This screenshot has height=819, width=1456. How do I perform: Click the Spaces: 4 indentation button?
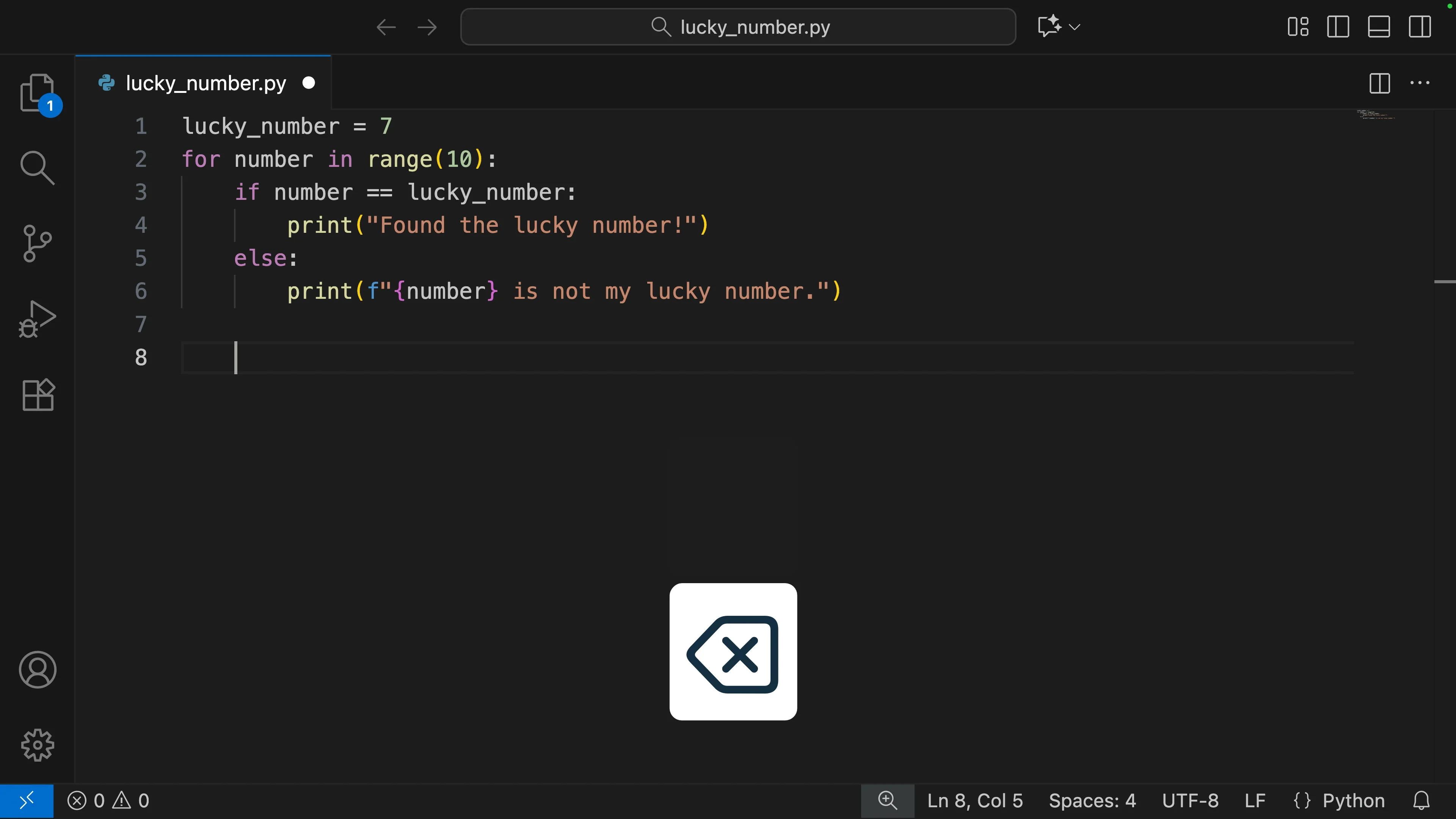(1092, 800)
